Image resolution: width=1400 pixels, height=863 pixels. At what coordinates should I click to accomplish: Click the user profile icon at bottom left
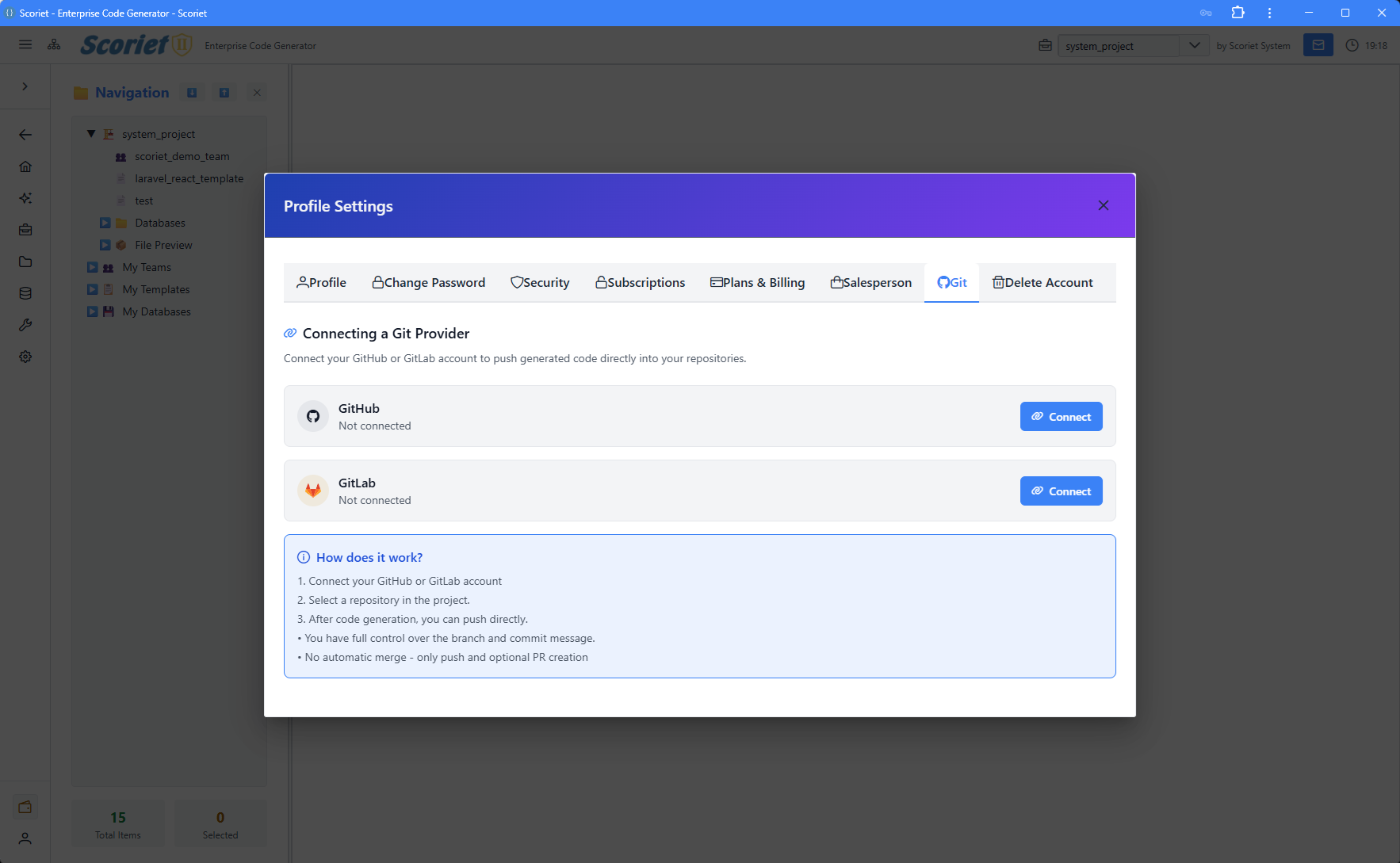point(25,838)
